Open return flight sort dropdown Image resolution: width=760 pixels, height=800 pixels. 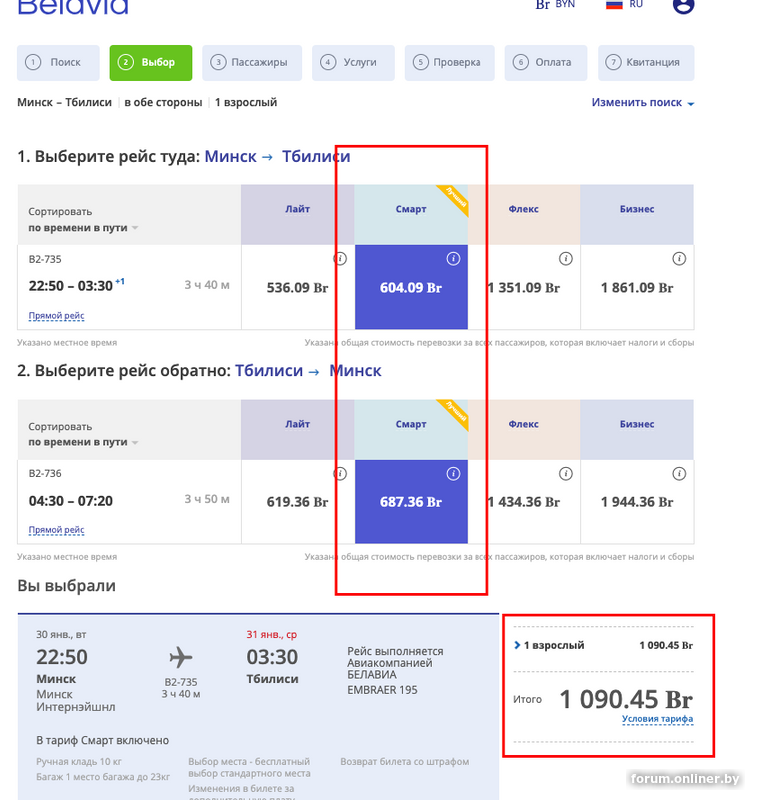click(x=83, y=442)
